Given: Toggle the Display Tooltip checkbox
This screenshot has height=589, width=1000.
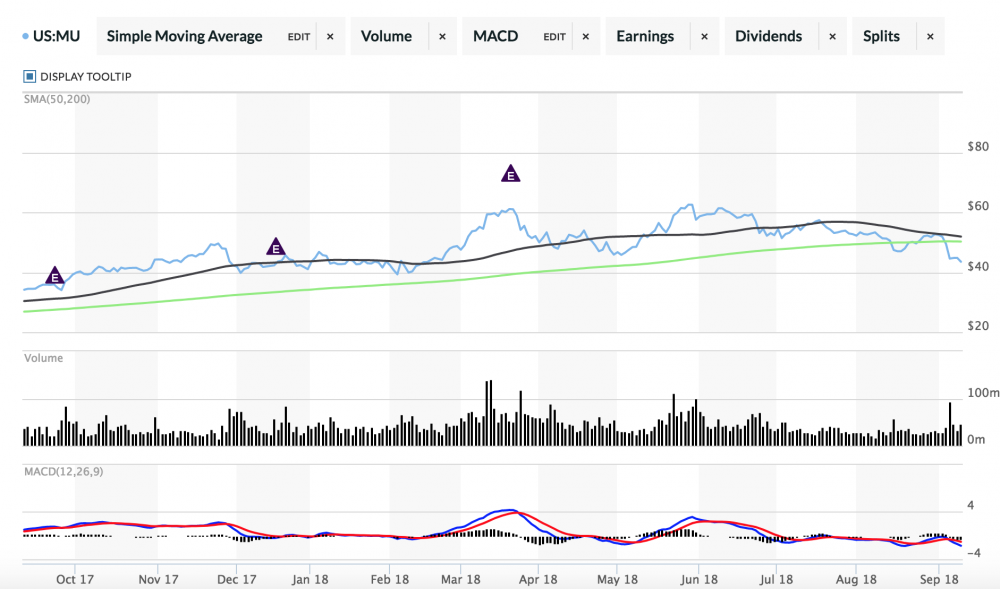Looking at the screenshot, I should (30, 76).
